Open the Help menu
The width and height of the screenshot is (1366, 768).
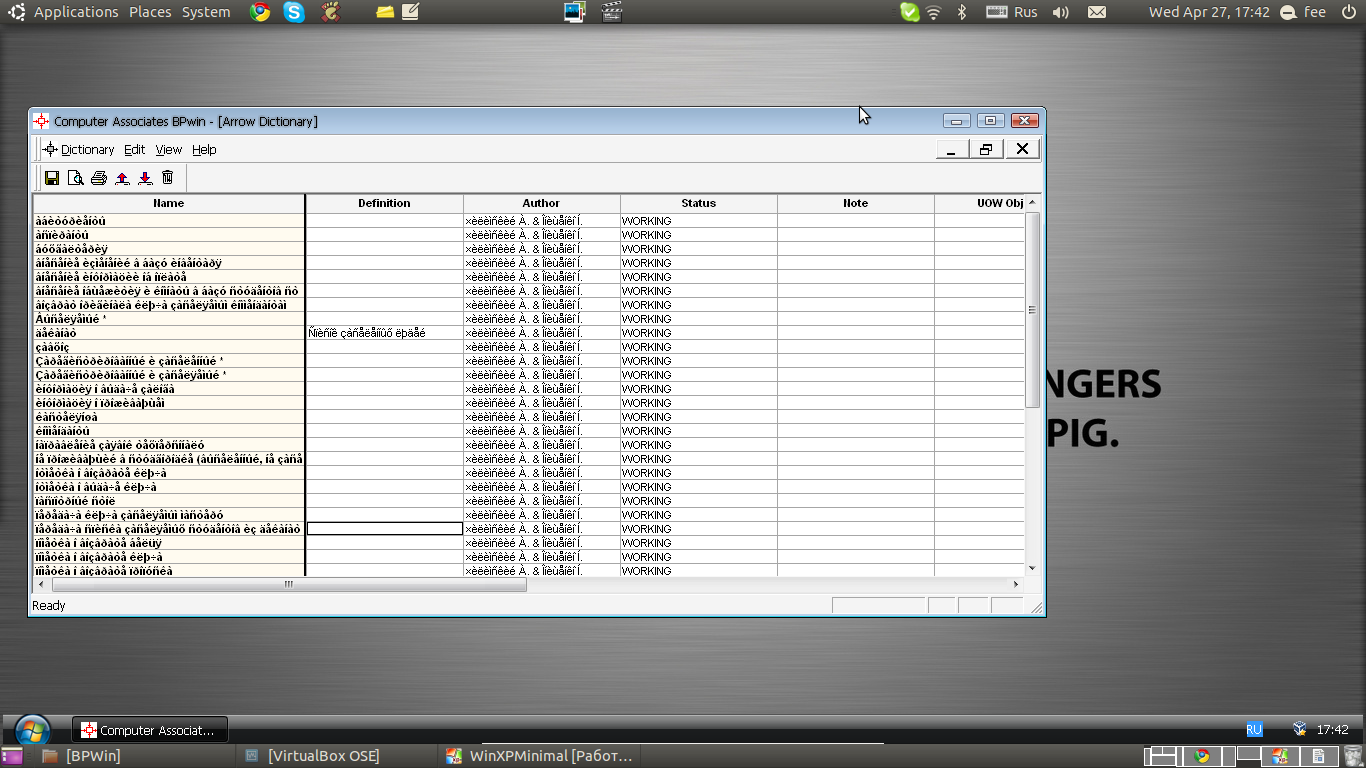coord(204,150)
